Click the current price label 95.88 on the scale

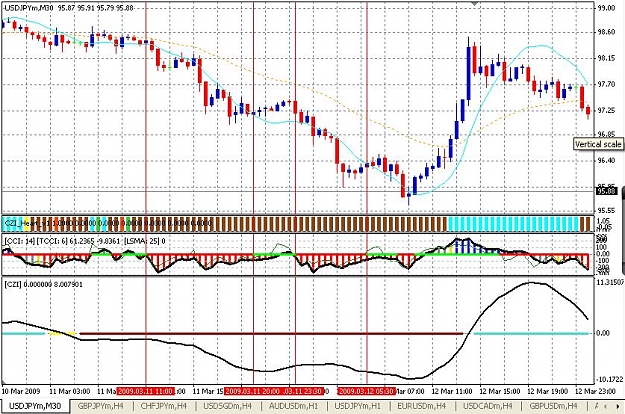[606, 191]
